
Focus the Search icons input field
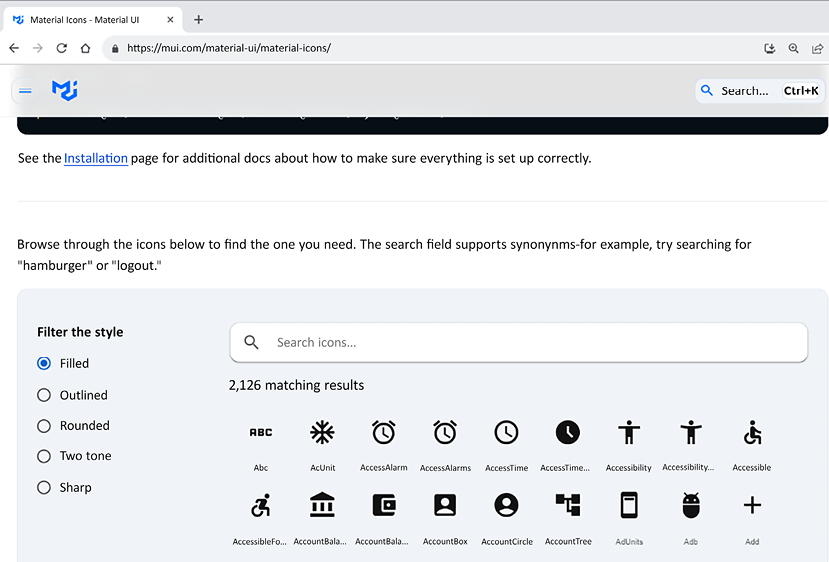click(x=530, y=342)
